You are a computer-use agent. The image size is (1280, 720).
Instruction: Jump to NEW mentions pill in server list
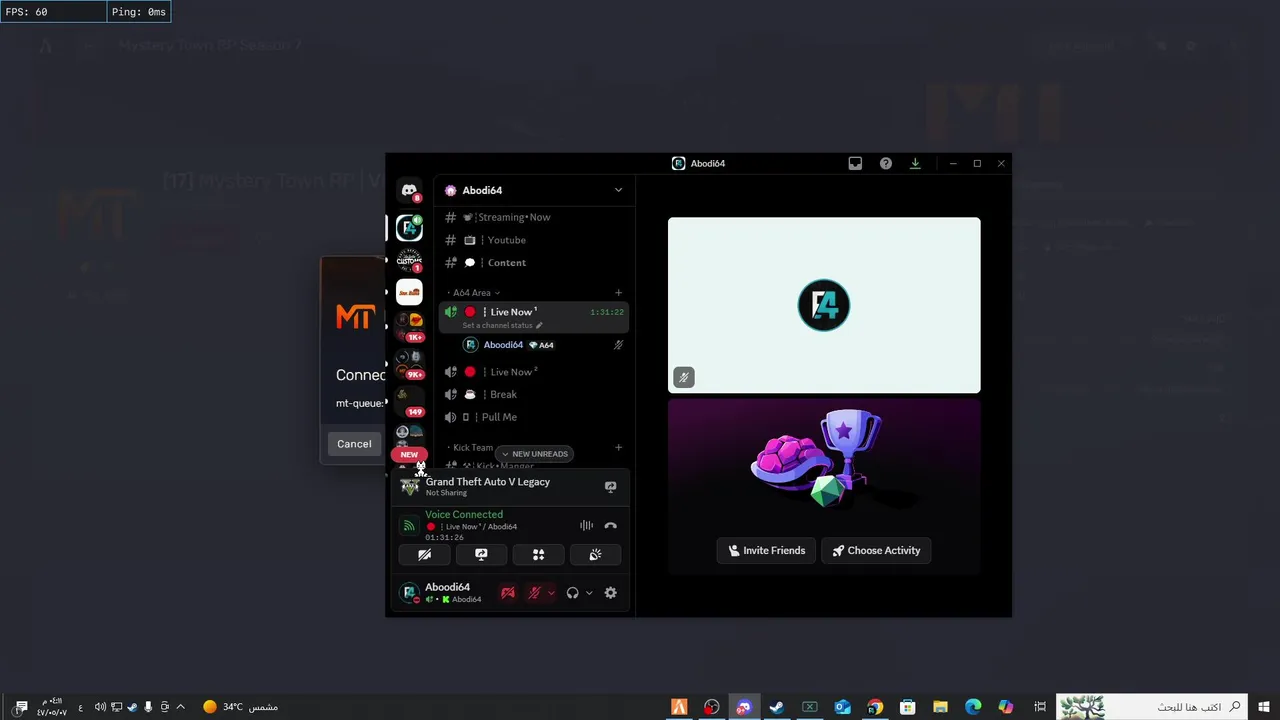pos(409,454)
